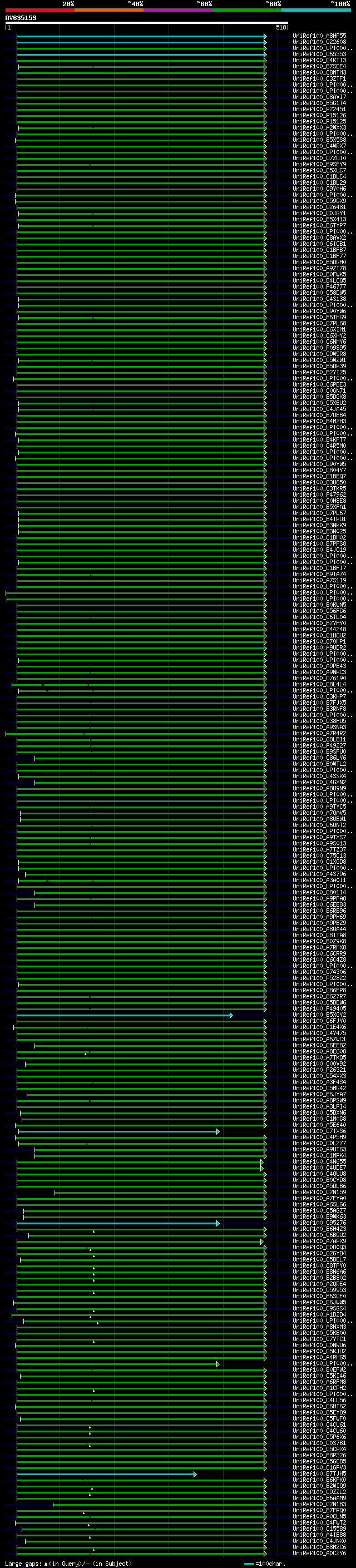The image size is (356, 1568).
Task: Select label UniRef100_Q7ZUI0
Action: point(319,159)
